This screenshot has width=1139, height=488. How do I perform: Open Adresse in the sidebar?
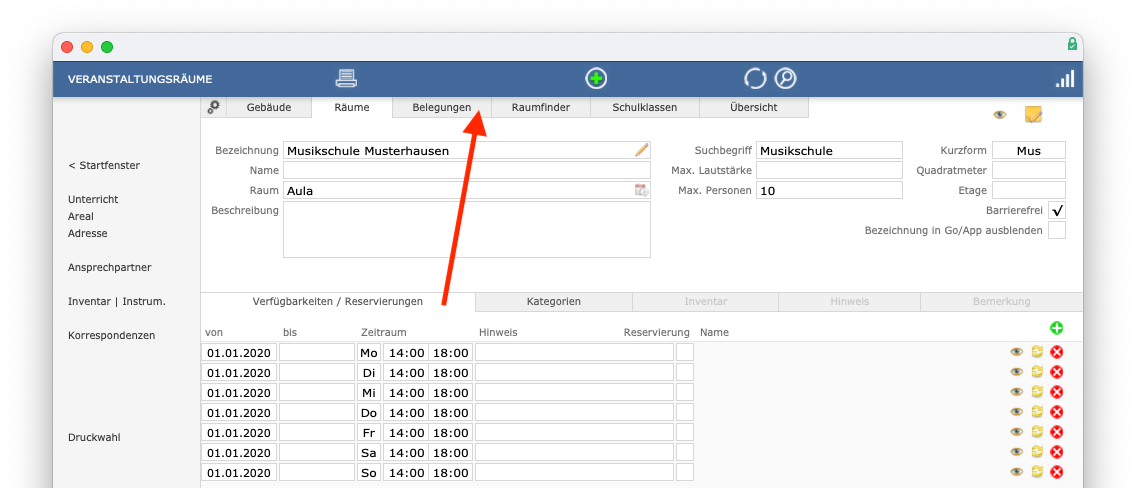[x=88, y=233]
